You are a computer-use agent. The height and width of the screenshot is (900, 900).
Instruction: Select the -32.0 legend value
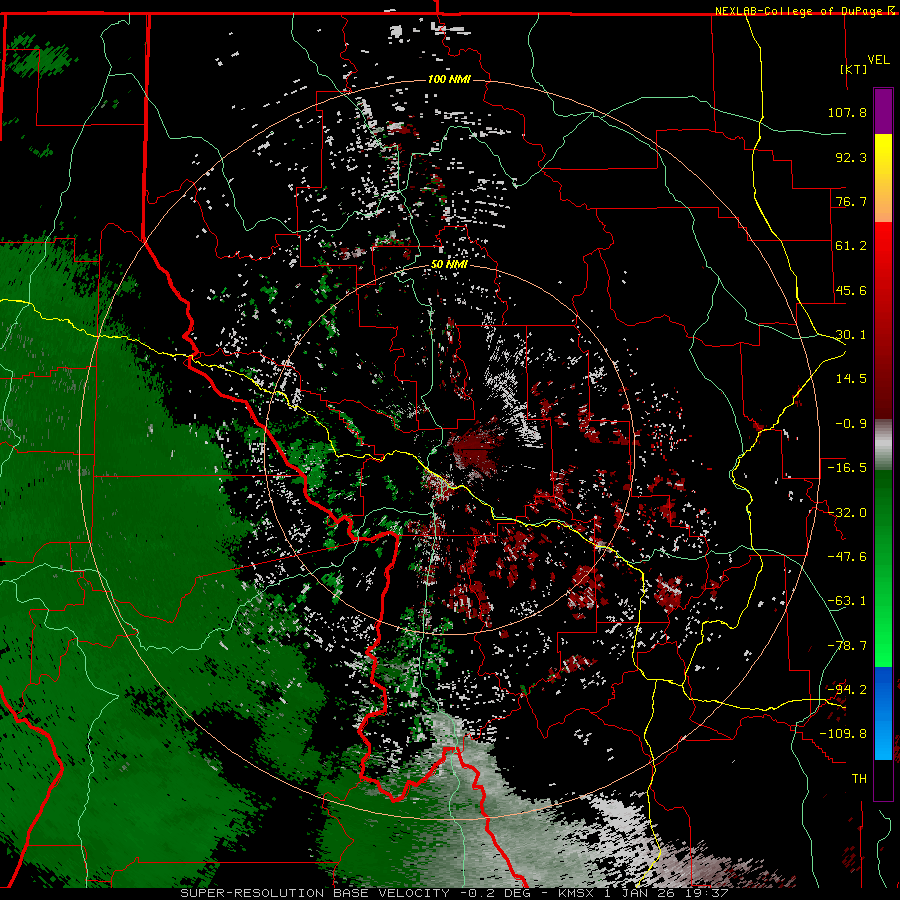(x=847, y=513)
